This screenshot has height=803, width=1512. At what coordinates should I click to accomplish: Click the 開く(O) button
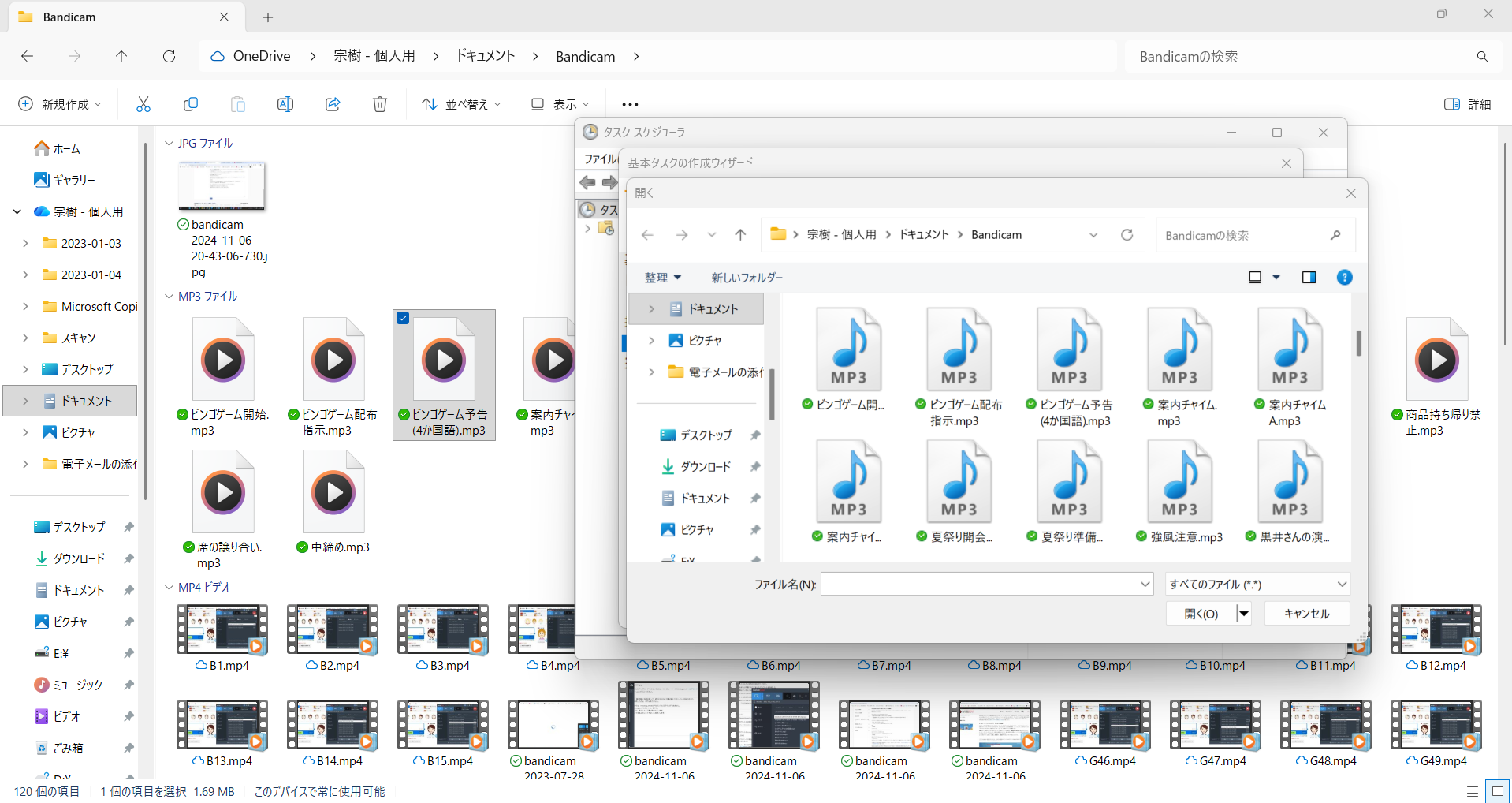tap(1201, 614)
